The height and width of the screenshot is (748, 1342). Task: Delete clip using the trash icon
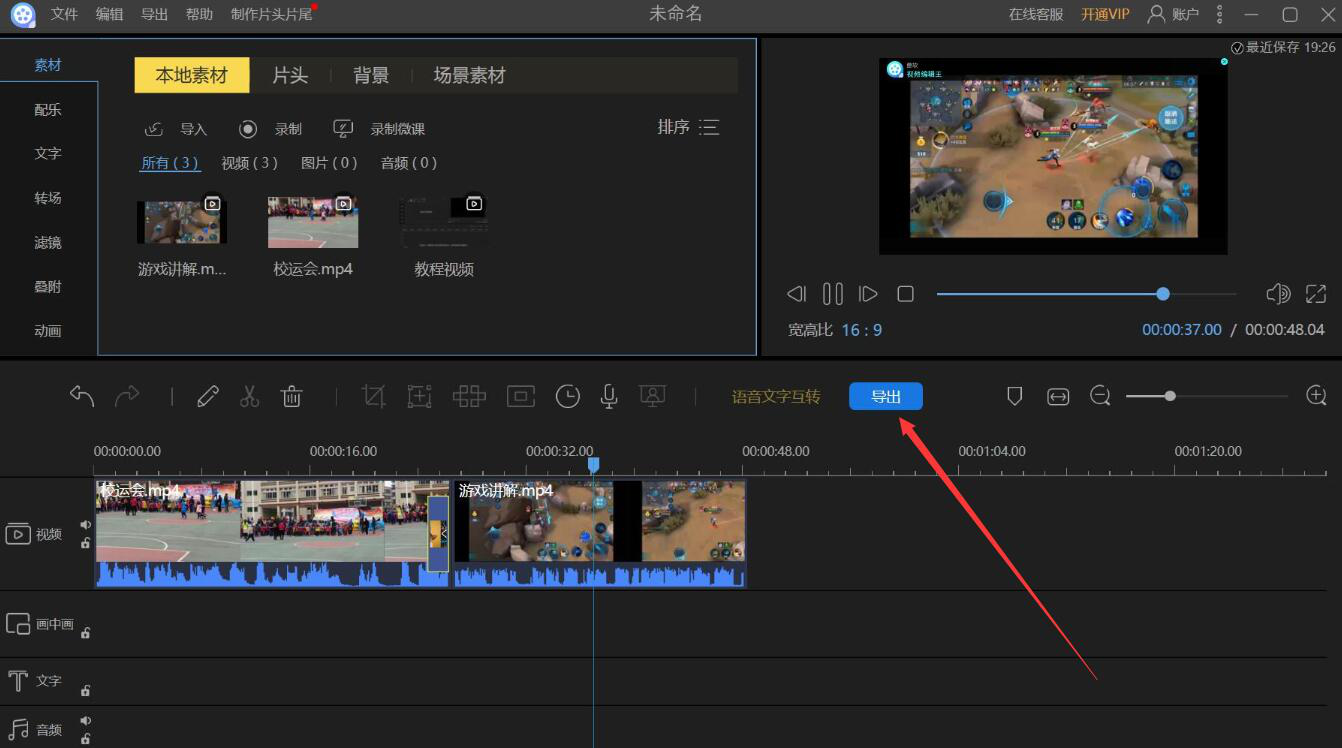point(292,397)
